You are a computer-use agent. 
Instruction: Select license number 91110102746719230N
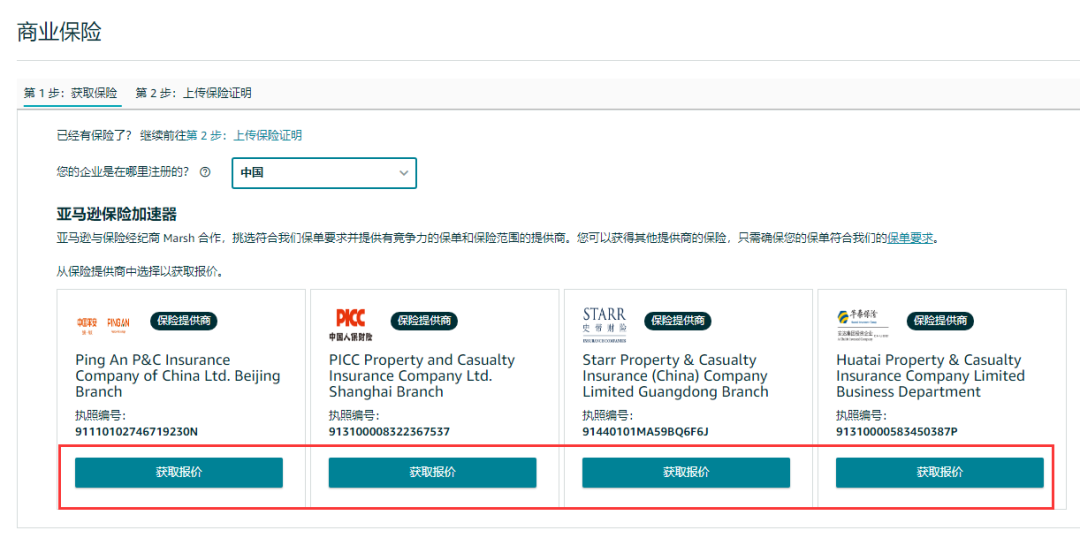click(136, 432)
